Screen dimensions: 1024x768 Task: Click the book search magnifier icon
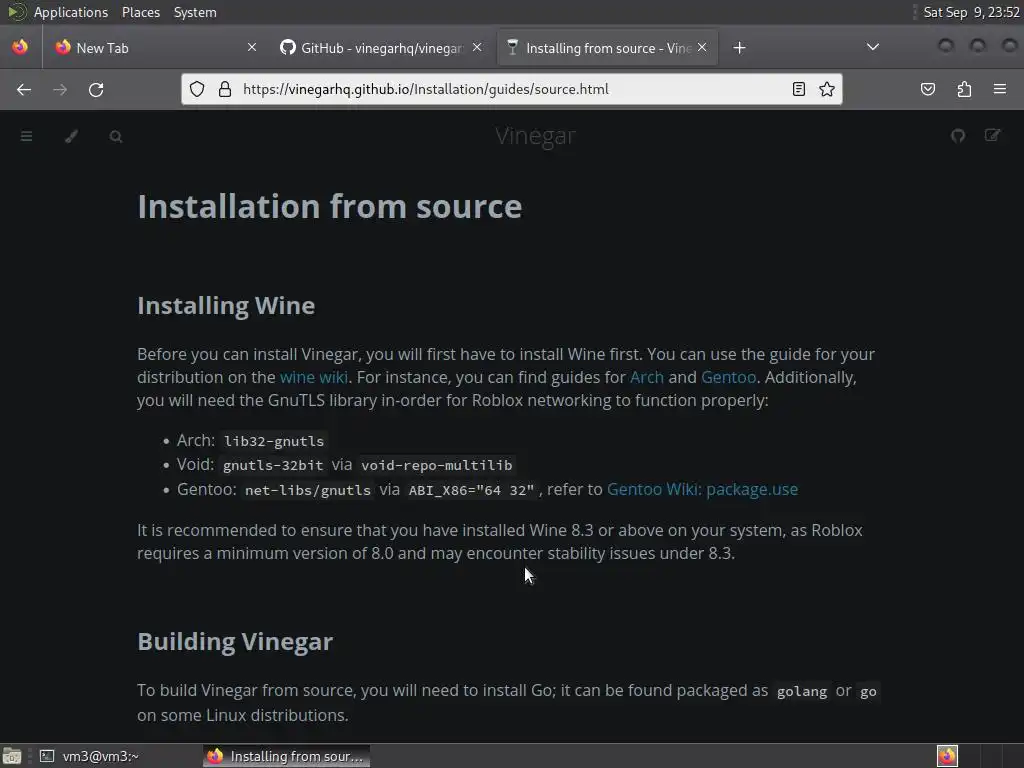[x=116, y=136]
